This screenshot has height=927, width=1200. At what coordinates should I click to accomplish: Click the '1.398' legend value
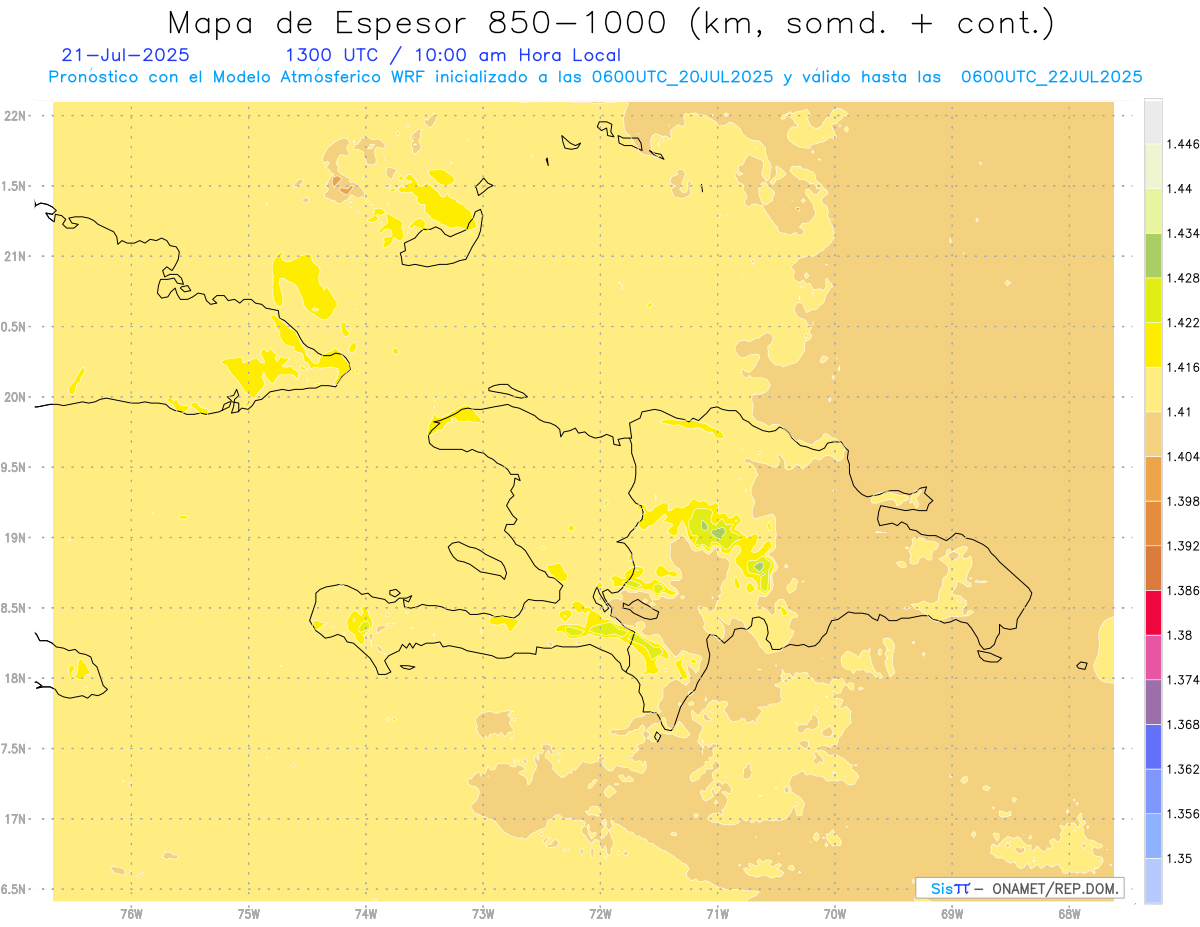[x=1183, y=501]
